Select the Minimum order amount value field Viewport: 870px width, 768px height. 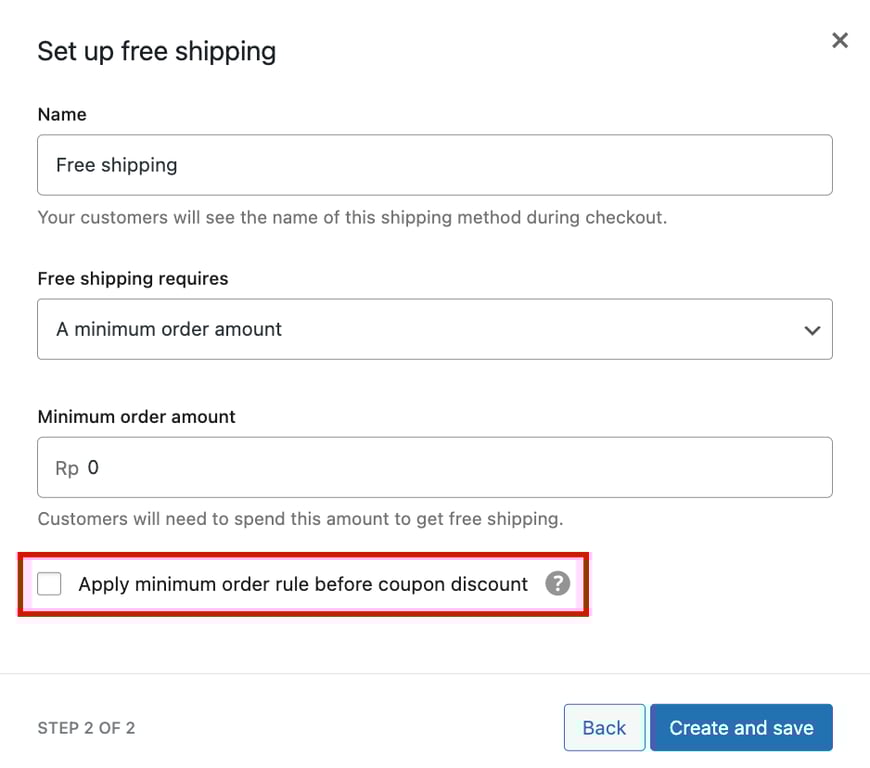click(435, 467)
